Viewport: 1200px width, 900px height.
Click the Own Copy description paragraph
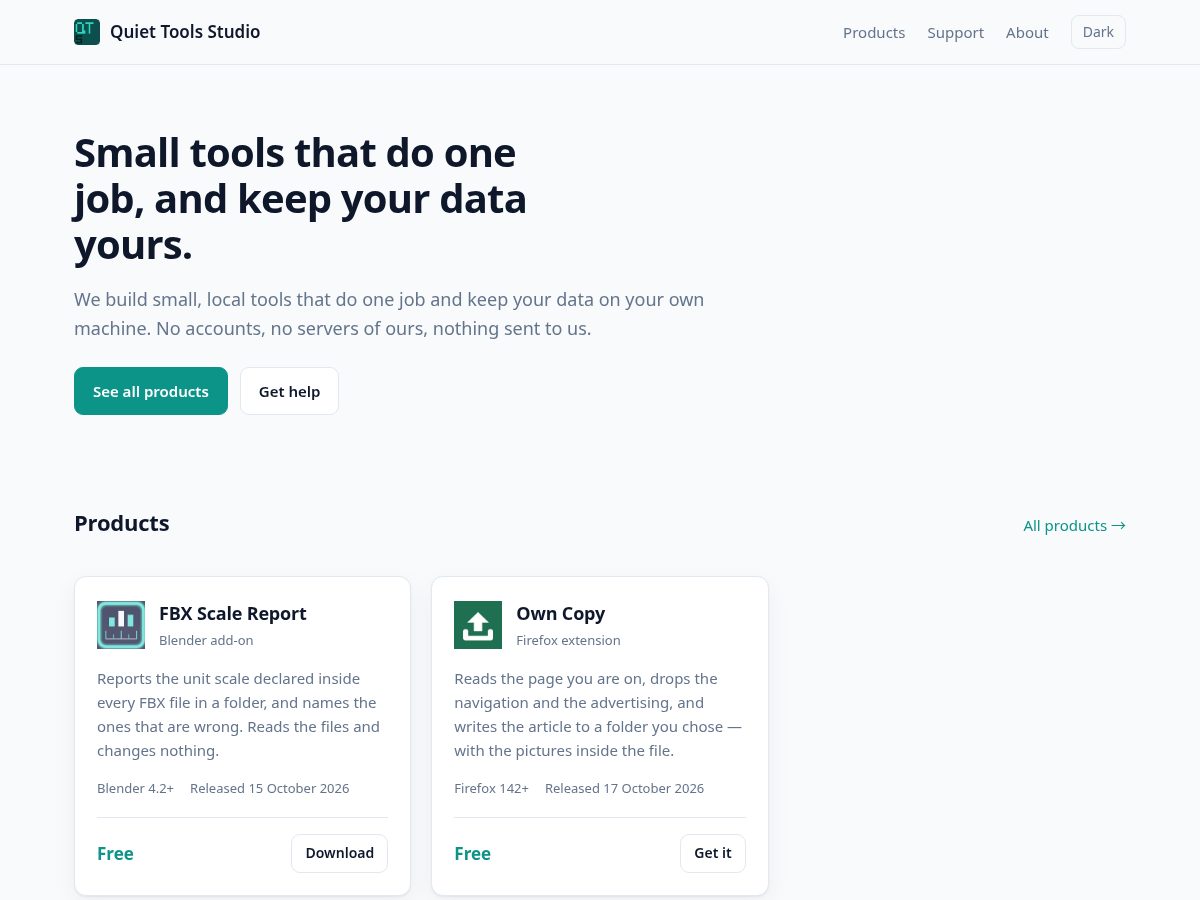[598, 714]
